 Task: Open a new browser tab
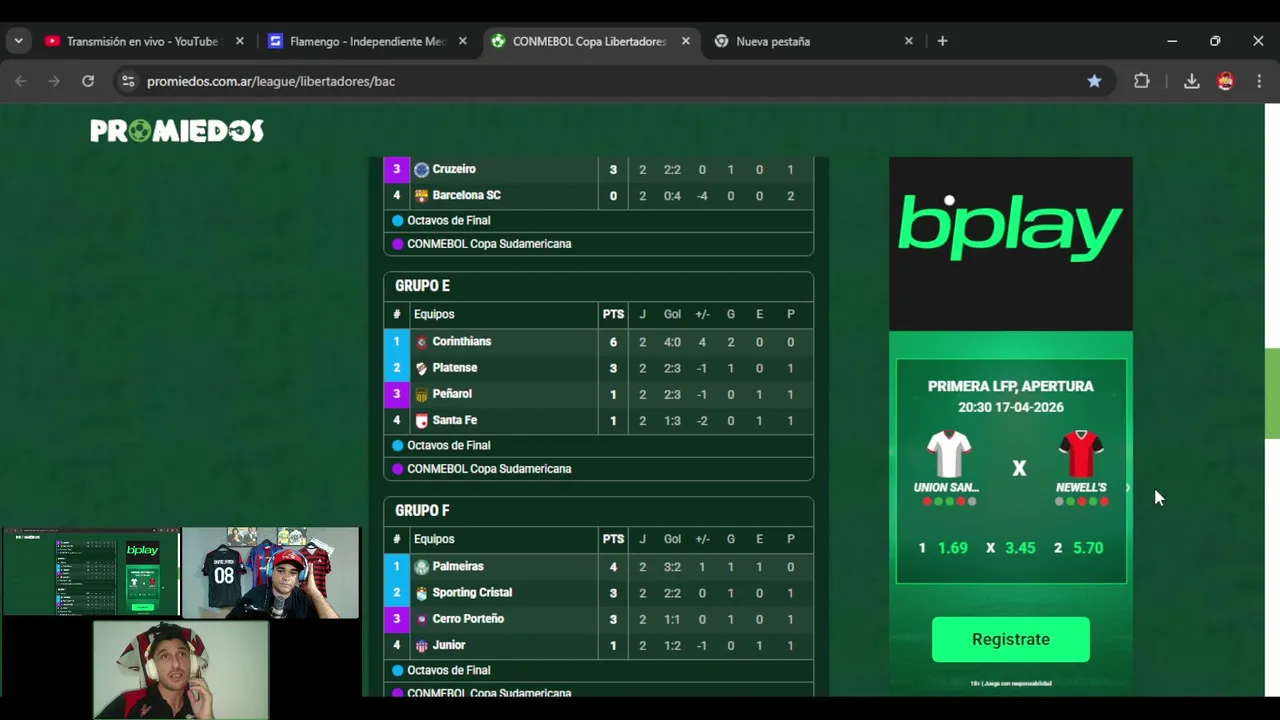coord(942,41)
